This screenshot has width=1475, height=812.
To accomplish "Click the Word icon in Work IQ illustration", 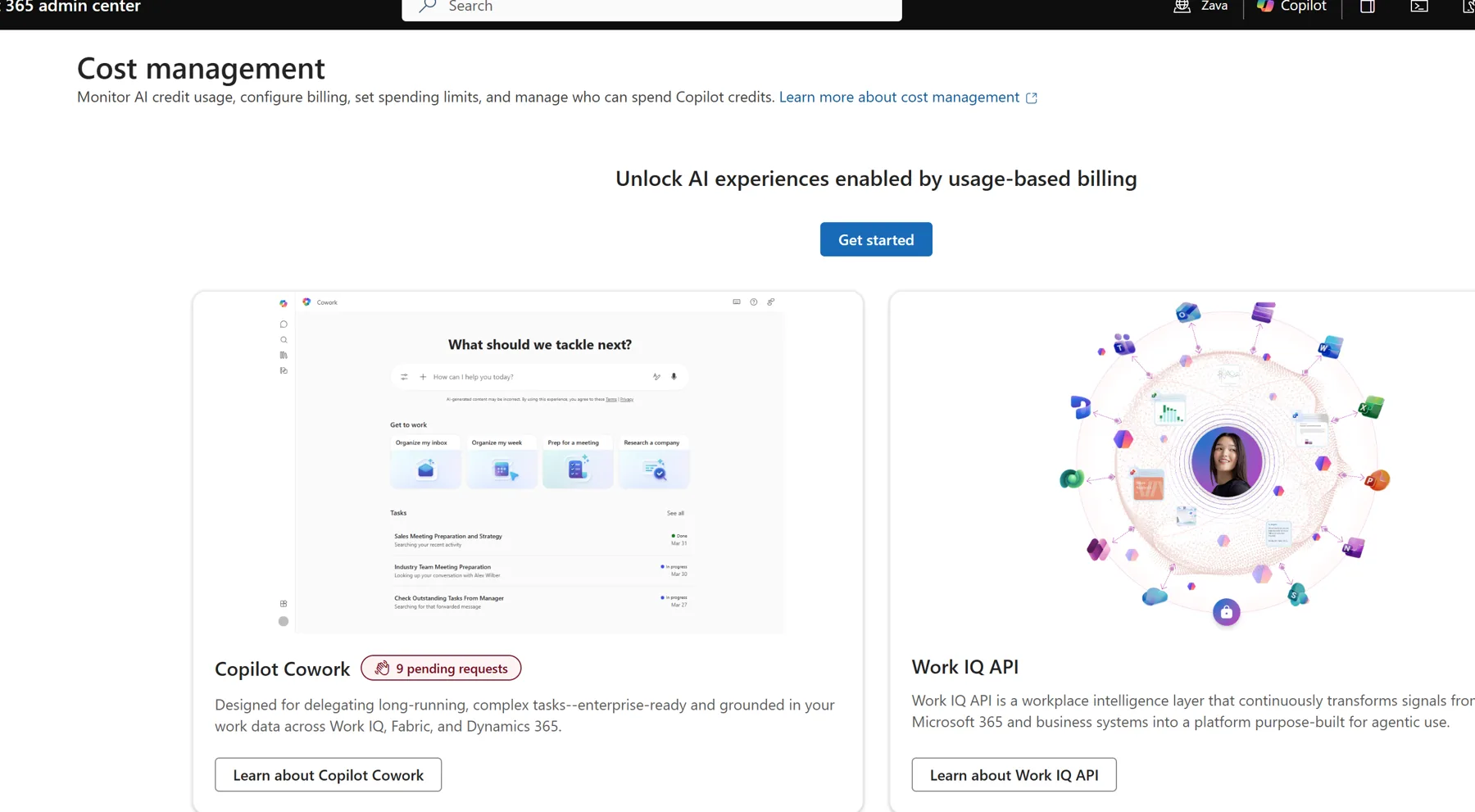I will click(1329, 347).
